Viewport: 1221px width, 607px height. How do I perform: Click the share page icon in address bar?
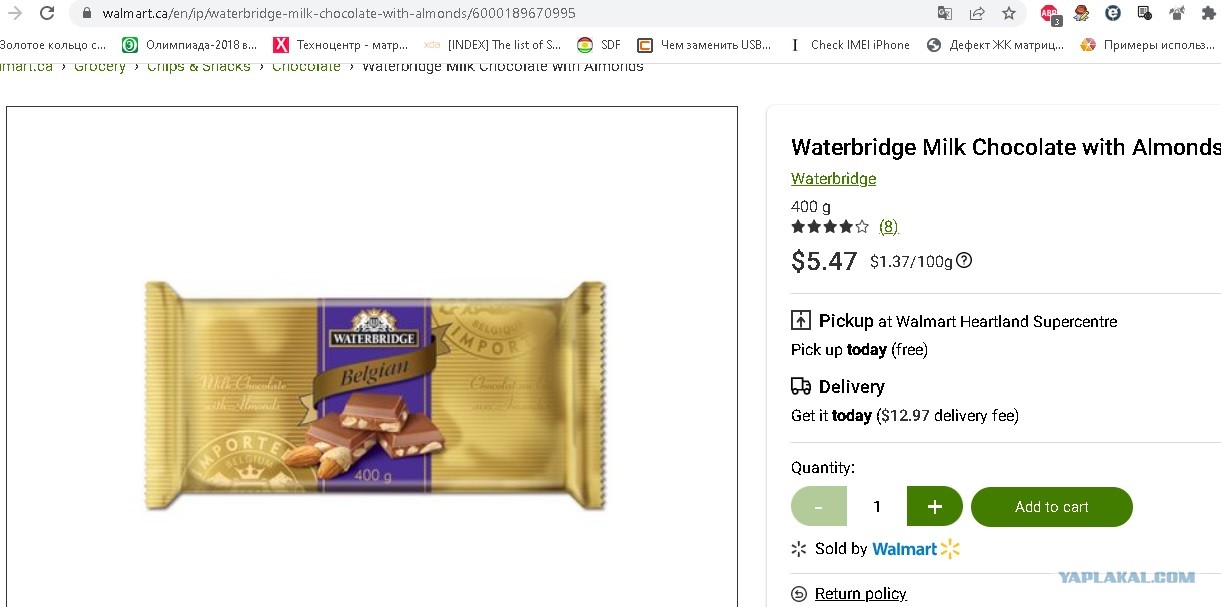click(977, 13)
